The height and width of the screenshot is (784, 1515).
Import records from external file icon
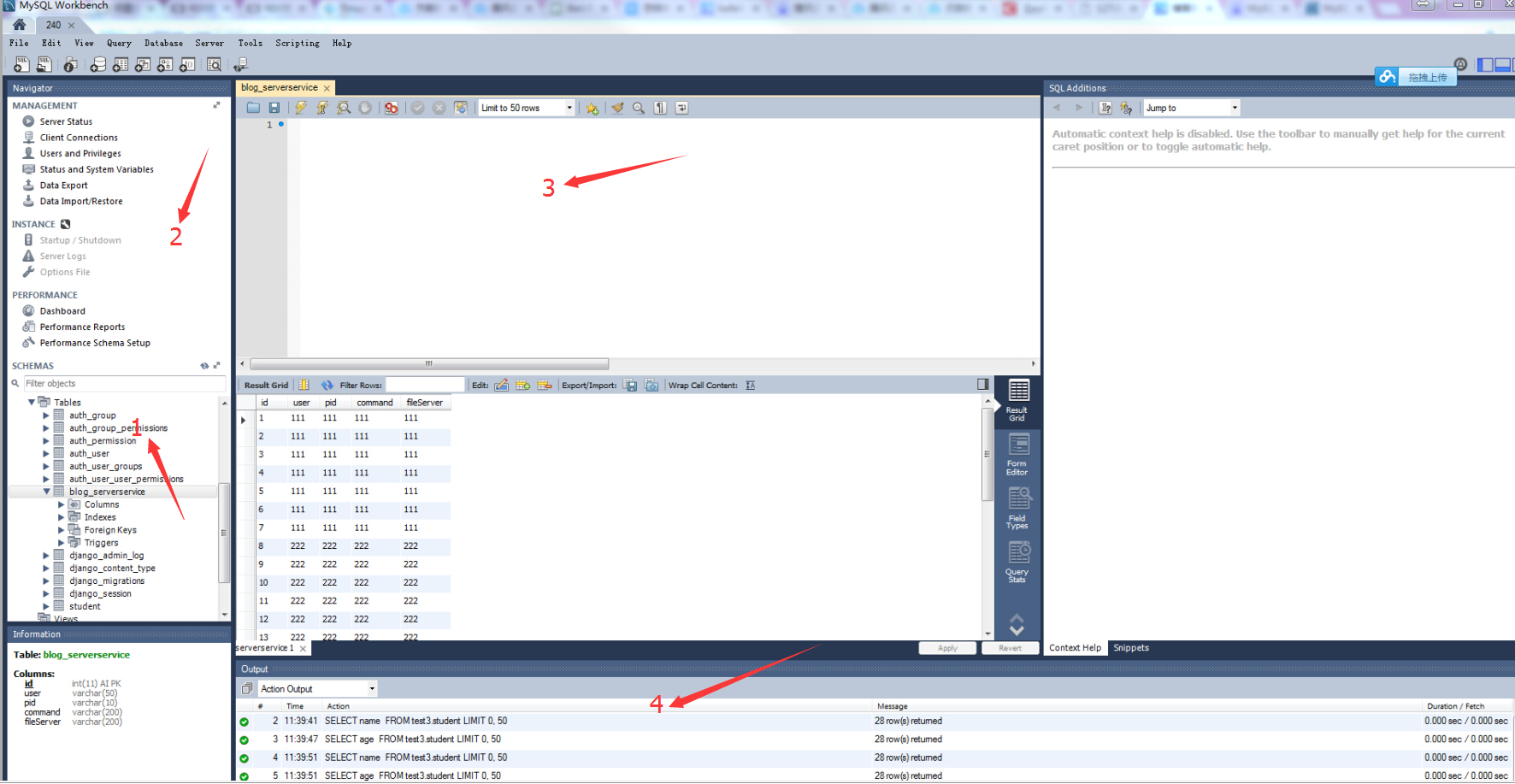click(651, 385)
